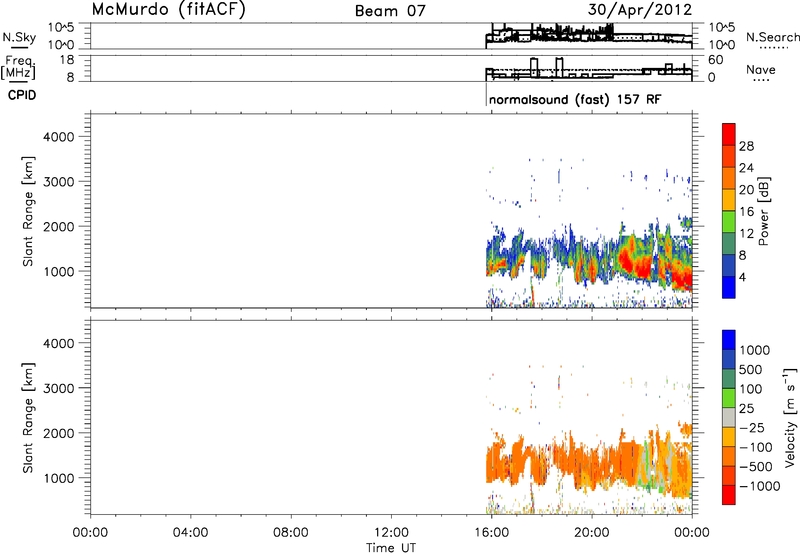Click the Freq. [MHz] label
The height and width of the screenshot is (554, 800).
(x=18, y=67)
